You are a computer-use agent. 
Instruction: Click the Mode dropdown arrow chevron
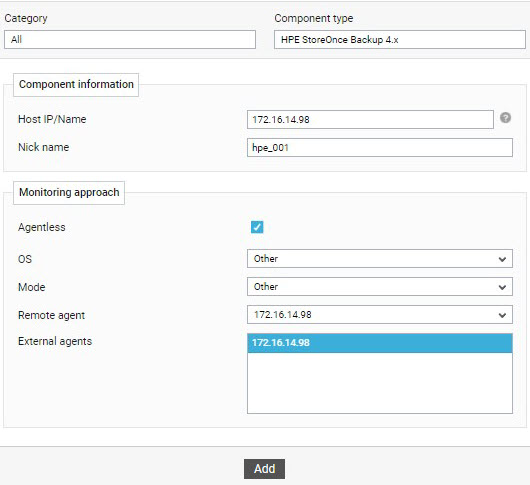pos(502,287)
